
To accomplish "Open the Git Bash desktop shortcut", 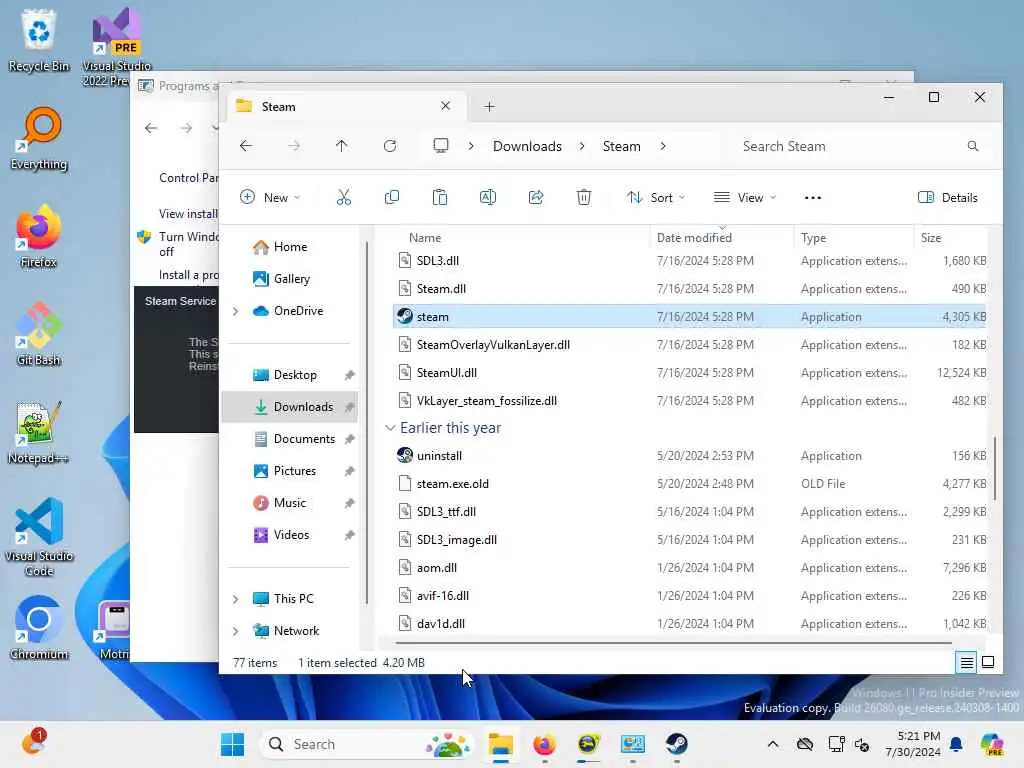I will pos(39,334).
